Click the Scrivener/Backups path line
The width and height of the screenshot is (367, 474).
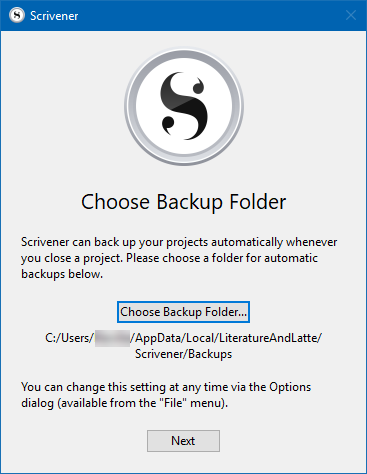tap(184, 354)
